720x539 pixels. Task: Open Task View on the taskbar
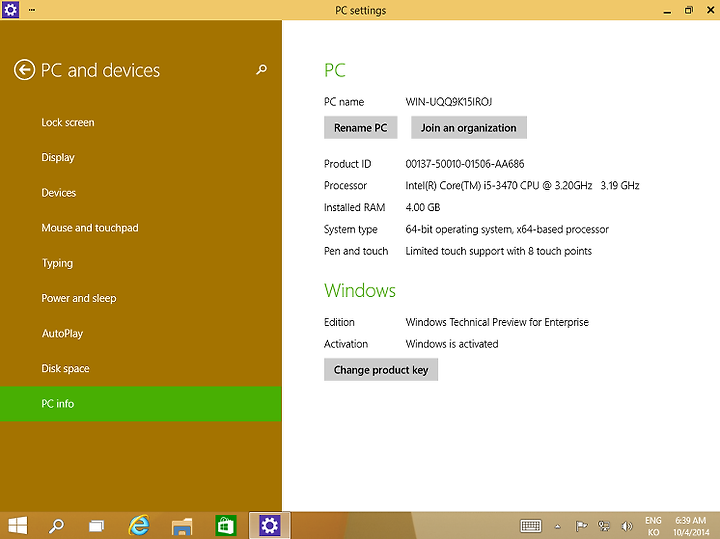point(96,525)
